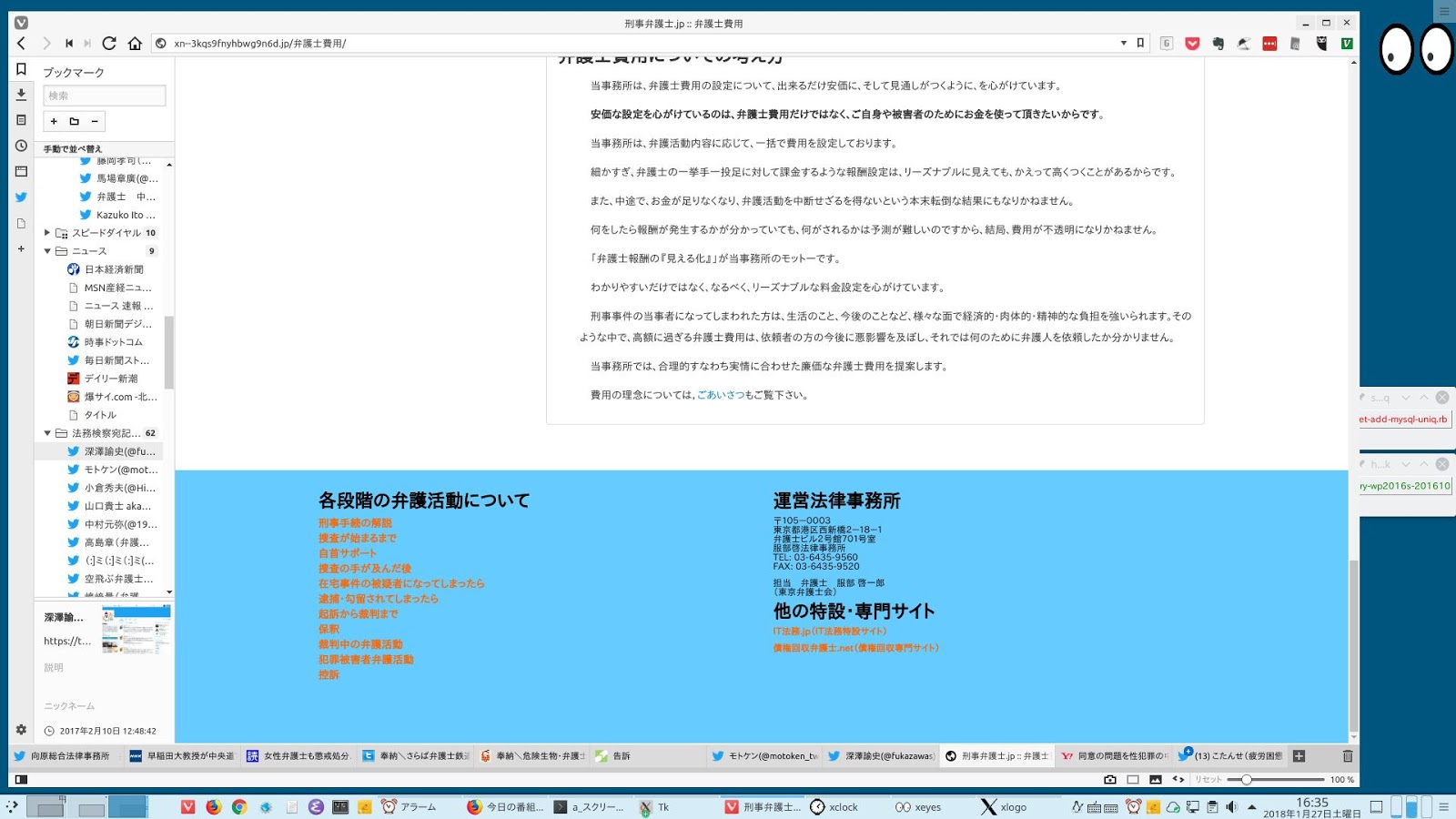Switch to 深澤諭史 Twitter tab
Screen dimensions: 1456x819
click(881, 755)
